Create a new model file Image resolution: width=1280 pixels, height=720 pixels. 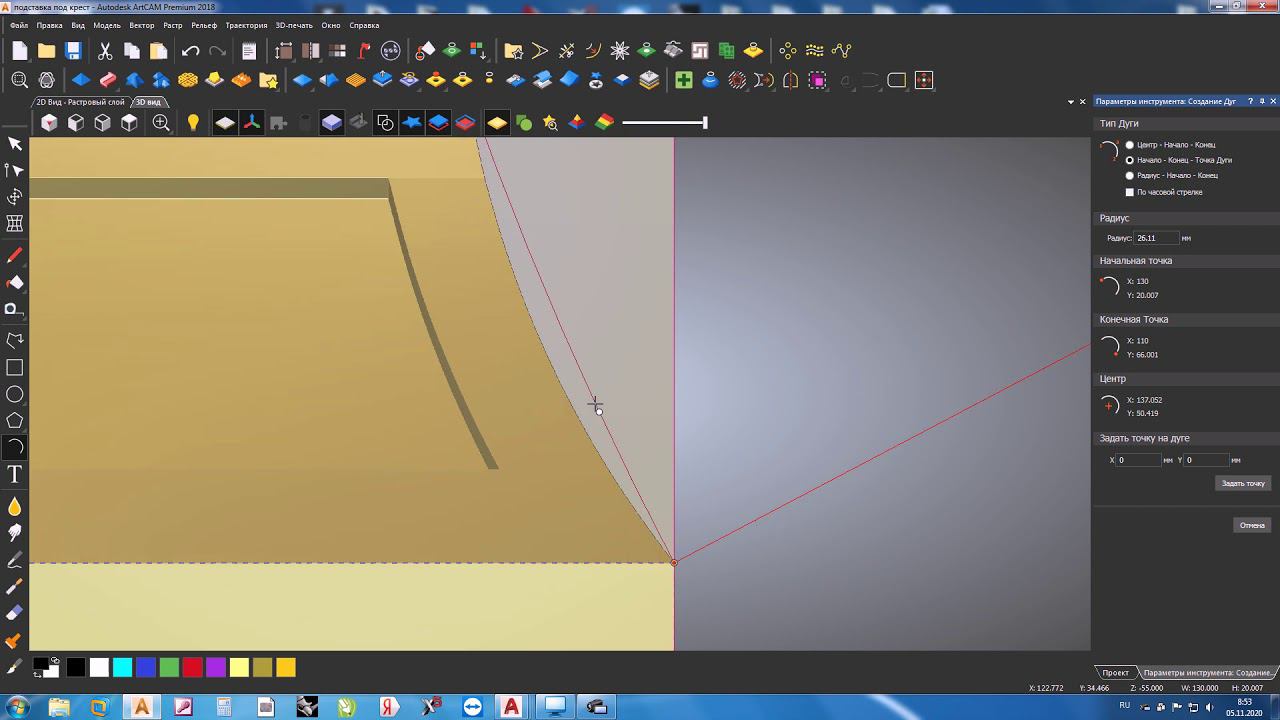point(20,51)
